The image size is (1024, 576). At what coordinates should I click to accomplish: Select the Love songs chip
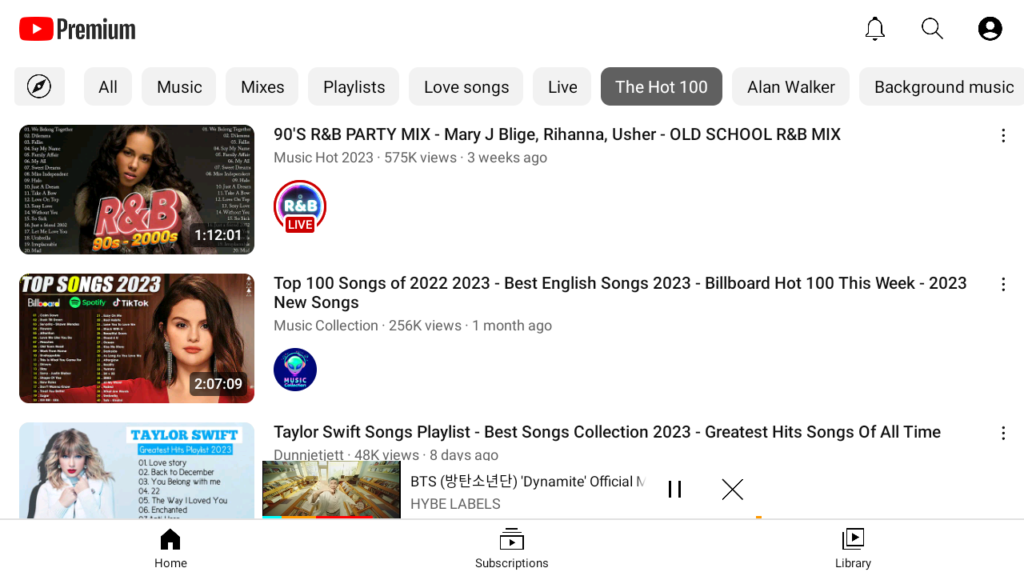[x=466, y=86]
